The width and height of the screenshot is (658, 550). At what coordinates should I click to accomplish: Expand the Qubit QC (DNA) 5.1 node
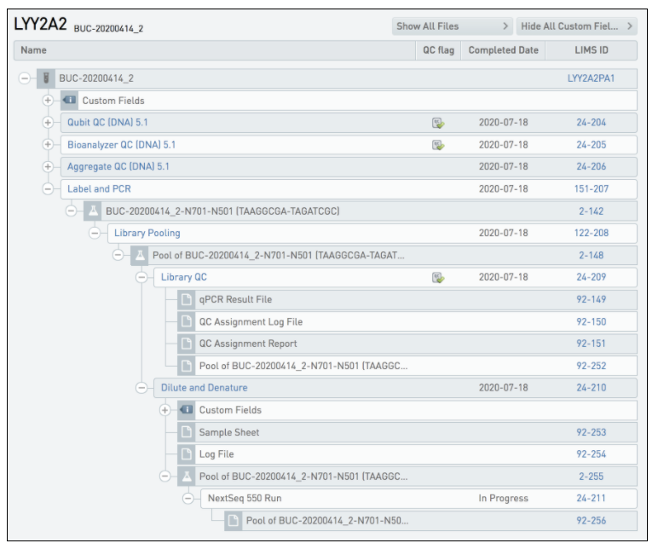tap(48, 123)
